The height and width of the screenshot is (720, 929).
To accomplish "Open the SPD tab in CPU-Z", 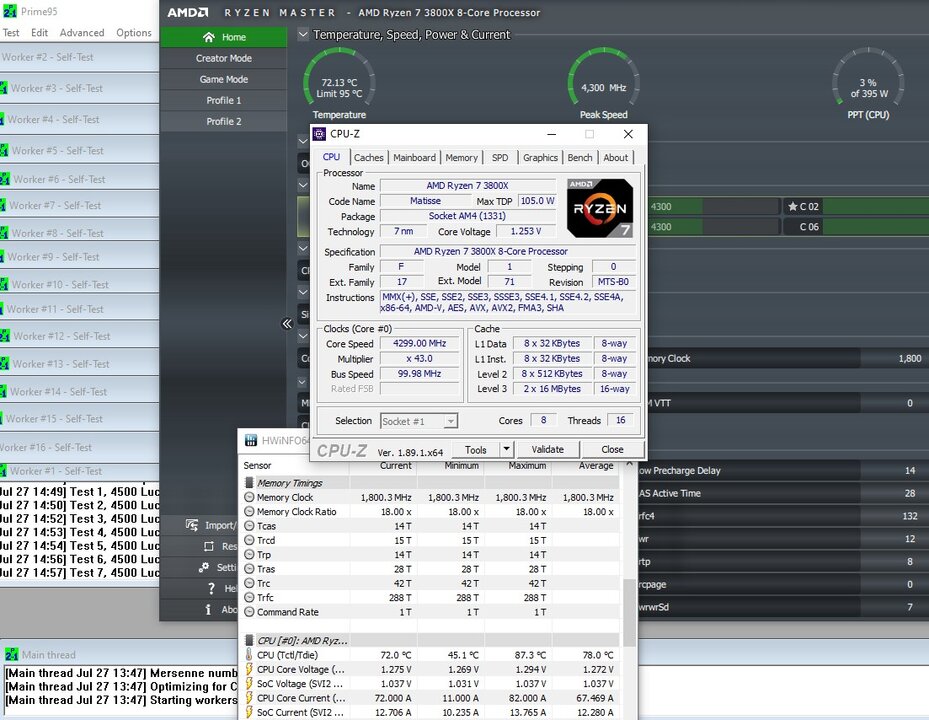I will pyautogui.click(x=499, y=158).
